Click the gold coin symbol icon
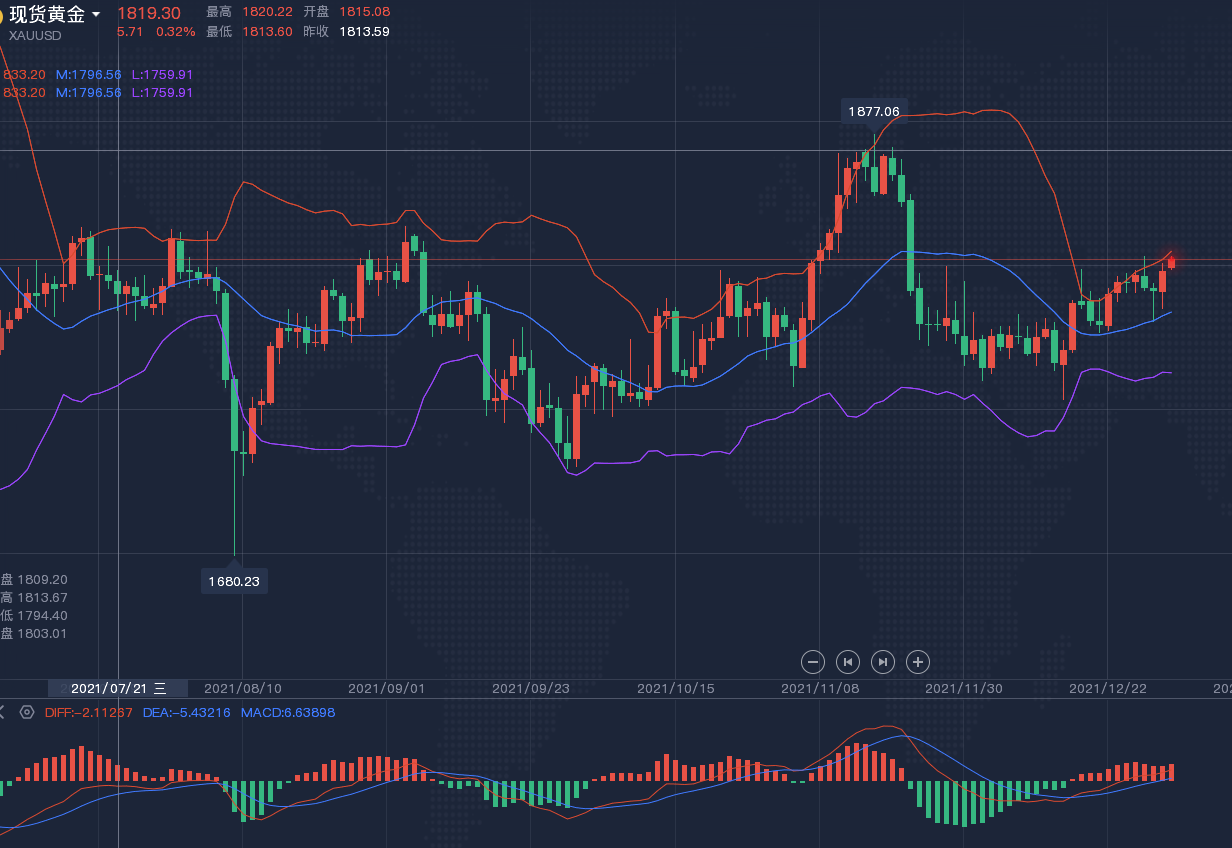Viewport: 1232px width, 848px height. point(2,15)
